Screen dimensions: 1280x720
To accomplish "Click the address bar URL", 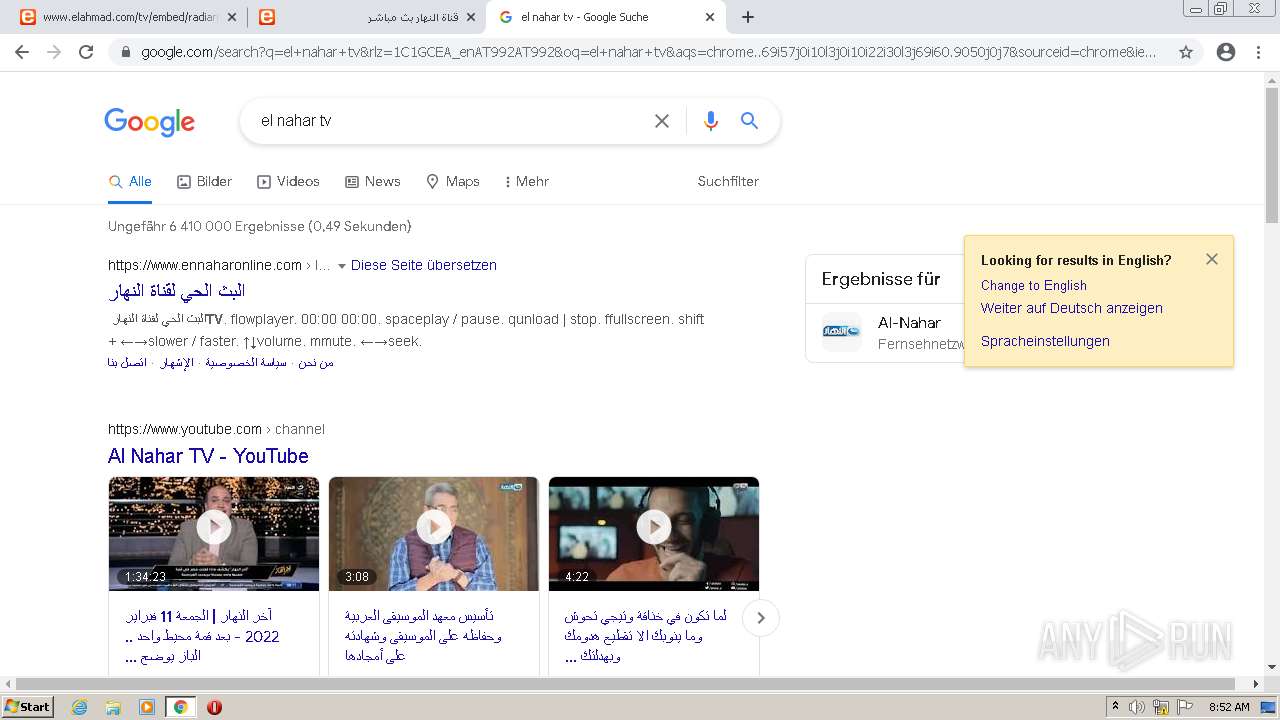I will click(648, 52).
